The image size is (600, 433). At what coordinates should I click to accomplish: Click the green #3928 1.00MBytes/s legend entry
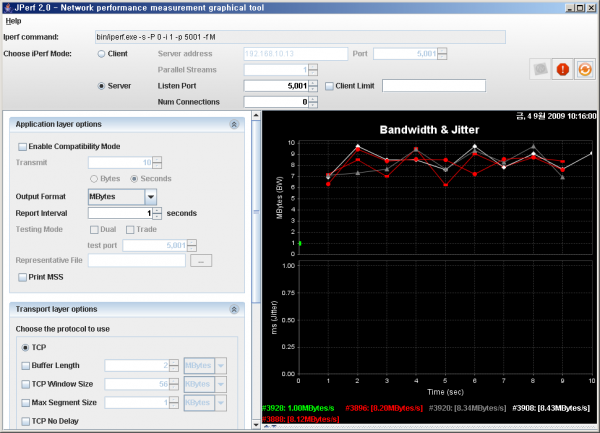tap(298, 408)
